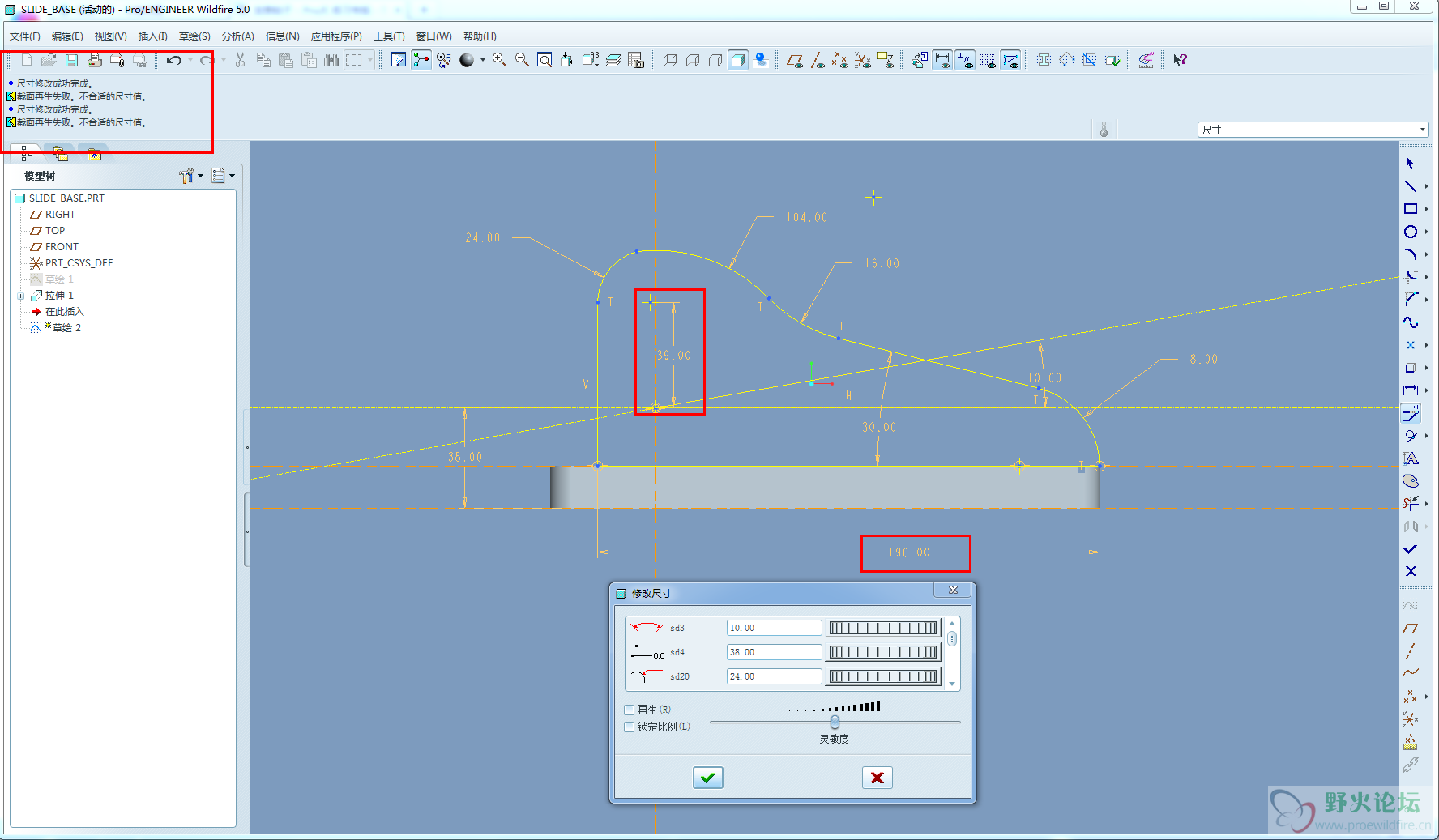The width and height of the screenshot is (1439, 840).
Task: Click the sd3 thumbwheel slider
Action: pos(883,628)
